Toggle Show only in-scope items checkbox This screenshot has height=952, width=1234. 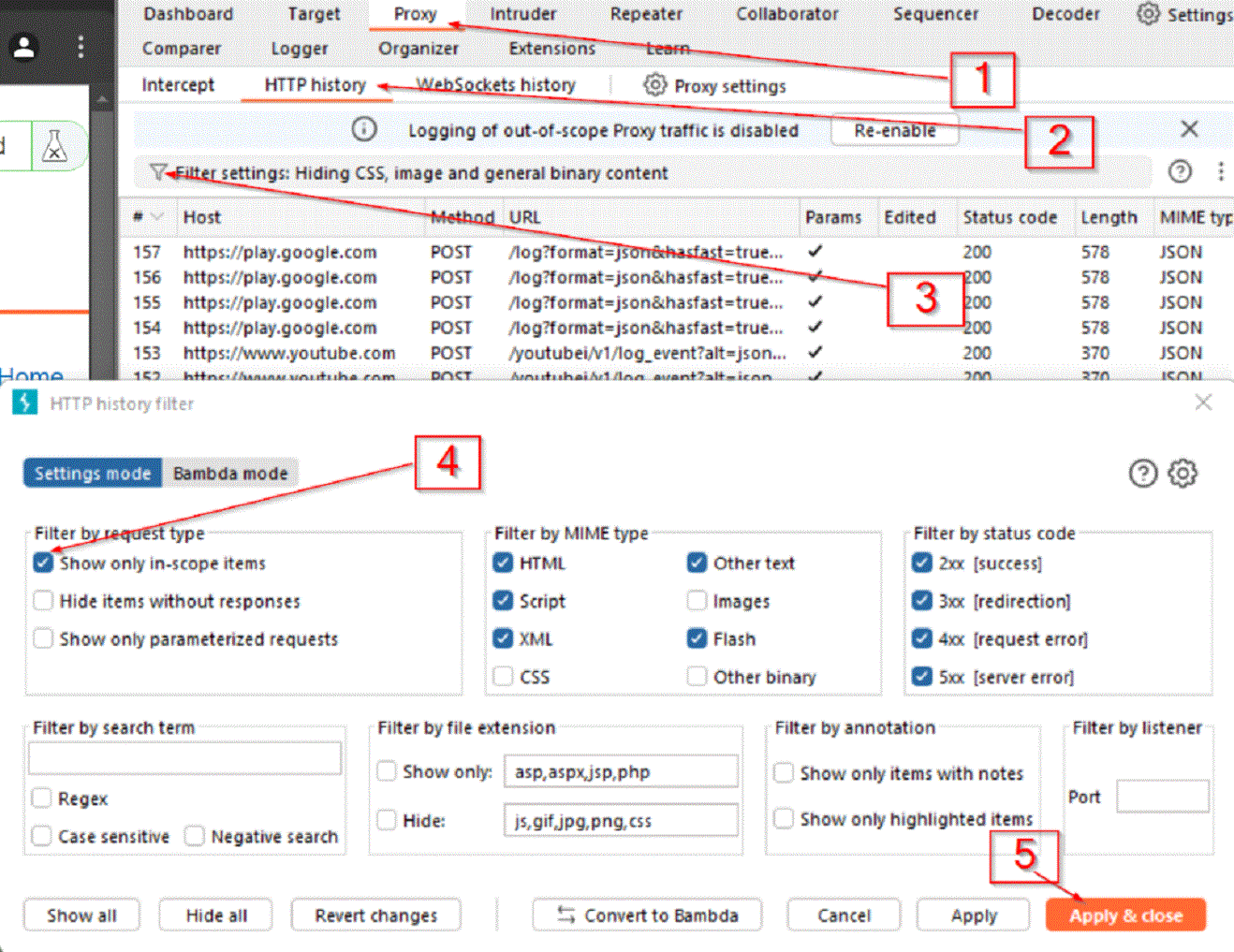(x=43, y=563)
